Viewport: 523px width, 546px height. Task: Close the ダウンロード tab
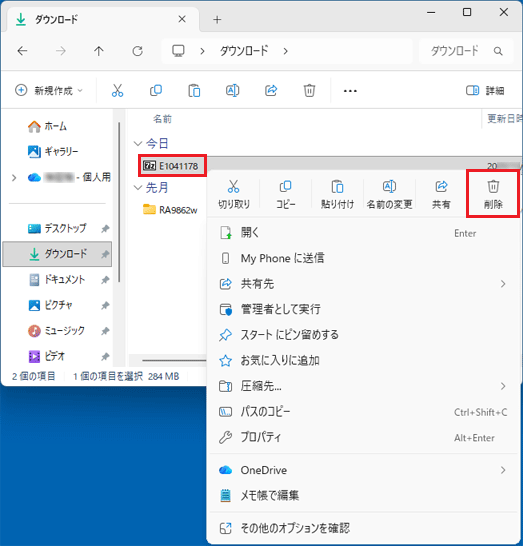click(182, 19)
